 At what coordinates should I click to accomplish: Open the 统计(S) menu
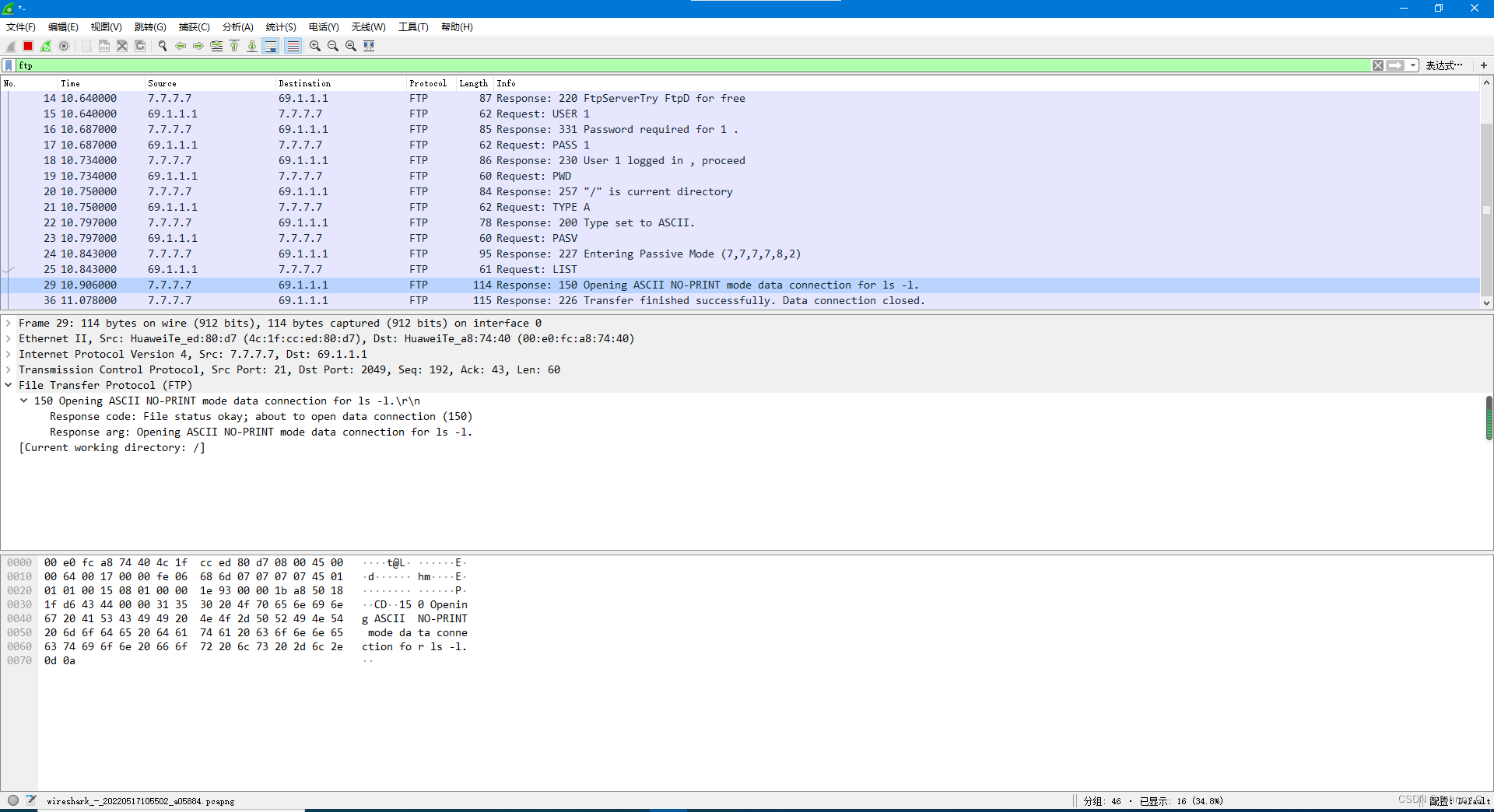(281, 26)
